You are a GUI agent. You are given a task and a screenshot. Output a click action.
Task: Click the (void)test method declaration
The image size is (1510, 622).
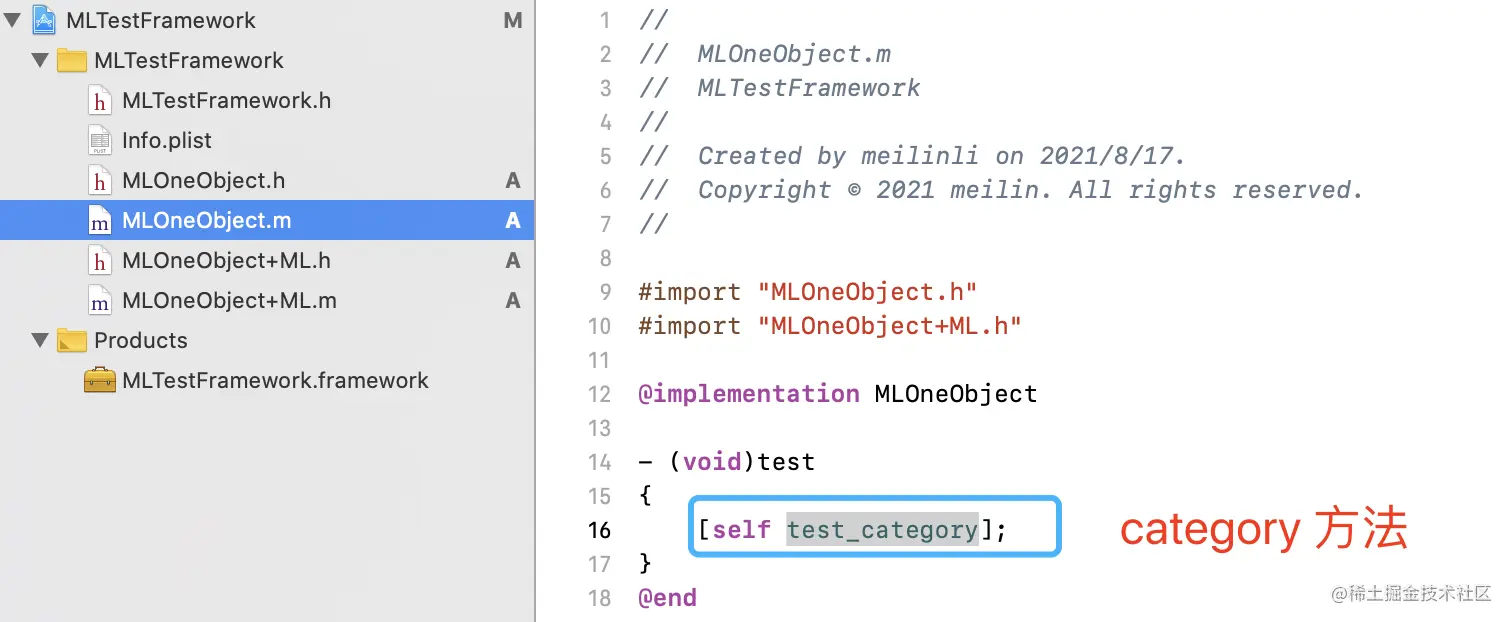pyautogui.click(x=727, y=461)
